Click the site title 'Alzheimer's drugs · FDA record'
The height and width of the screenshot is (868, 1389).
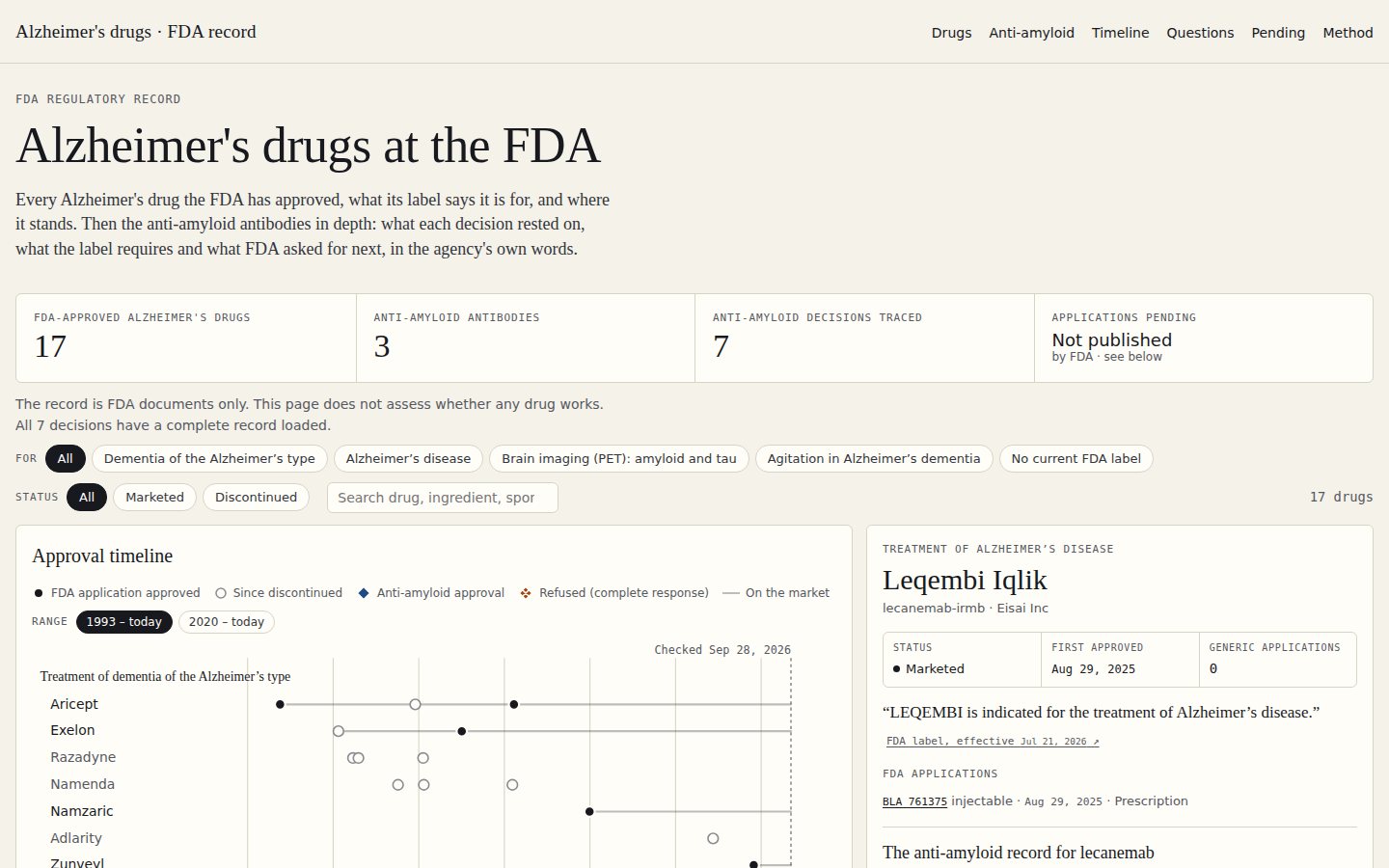click(x=136, y=32)
